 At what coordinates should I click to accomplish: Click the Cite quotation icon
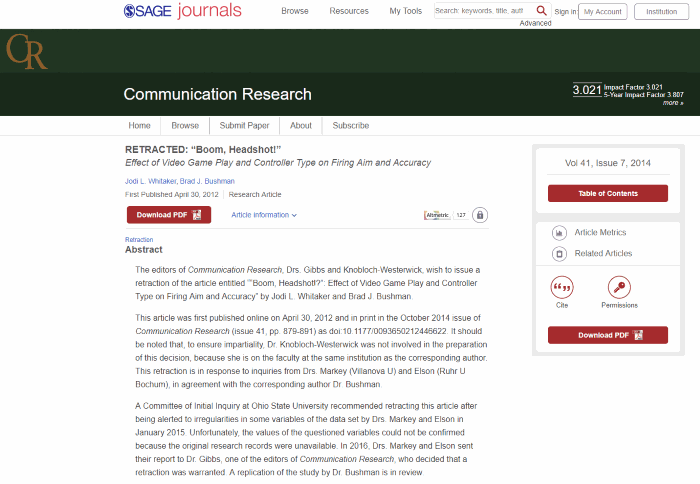(x=562, y=287)
